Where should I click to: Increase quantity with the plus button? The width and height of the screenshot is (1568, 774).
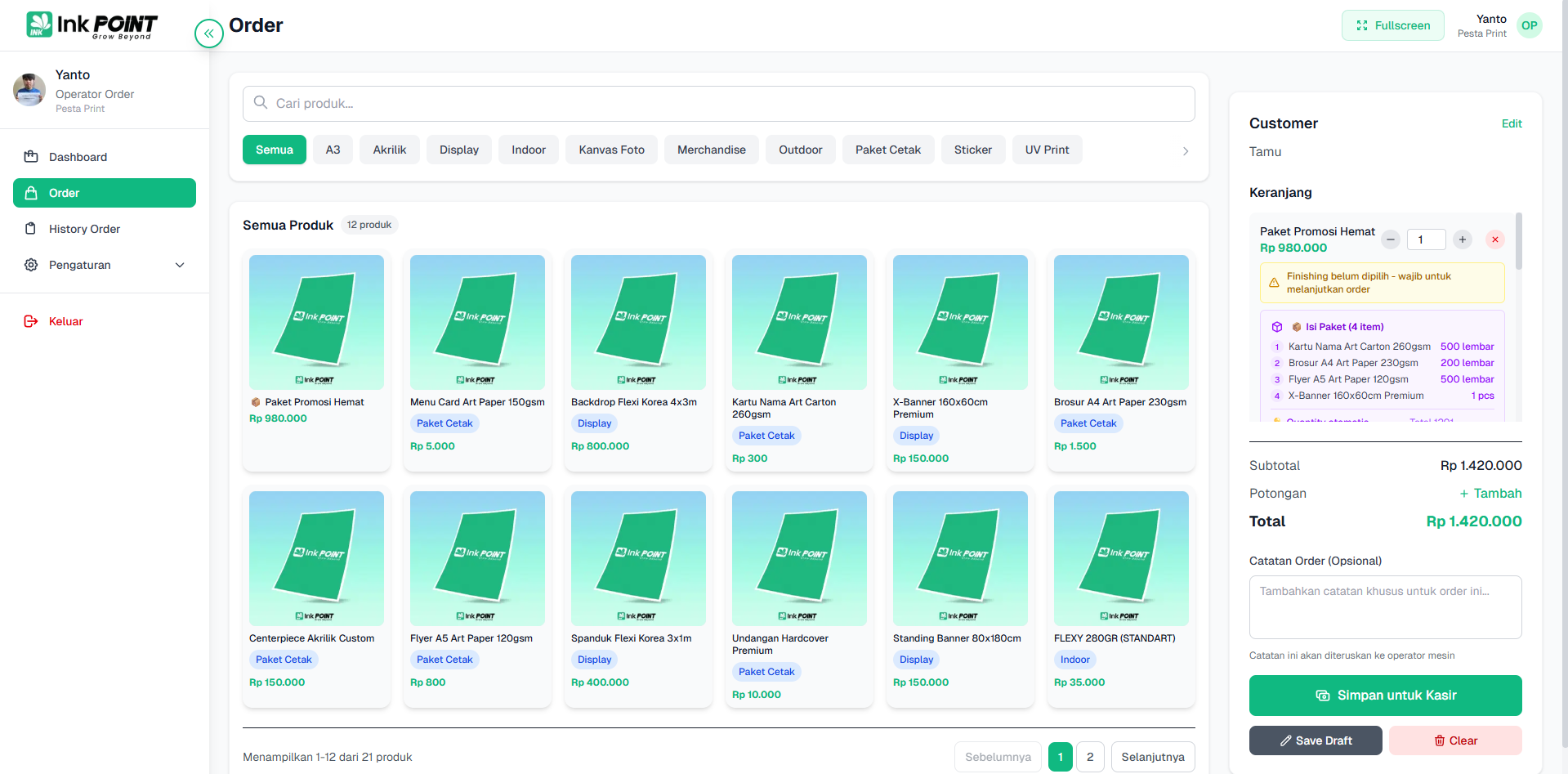point(1462,239)
